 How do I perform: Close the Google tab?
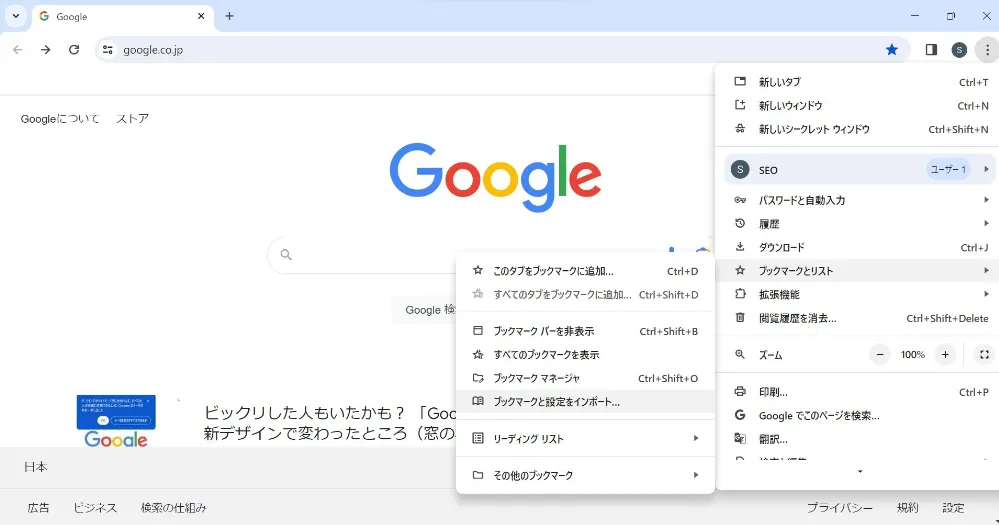coord(201,16)
